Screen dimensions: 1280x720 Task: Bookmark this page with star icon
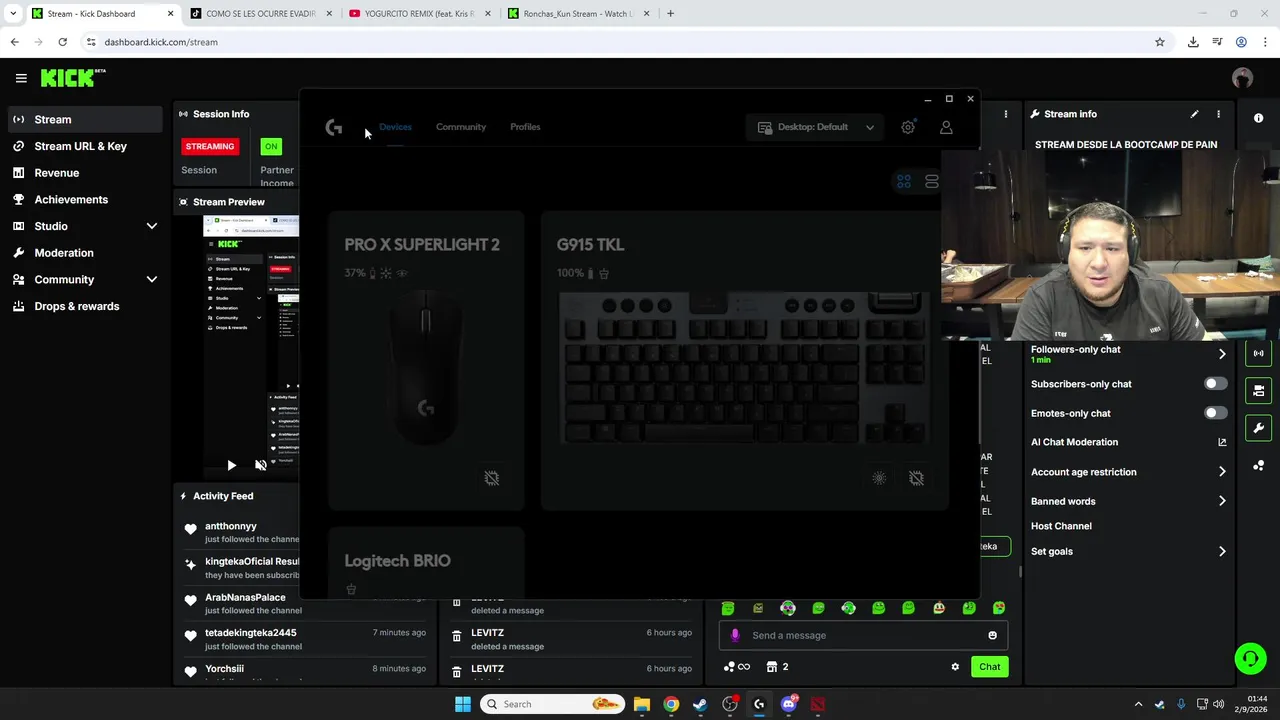(1160, 42)
